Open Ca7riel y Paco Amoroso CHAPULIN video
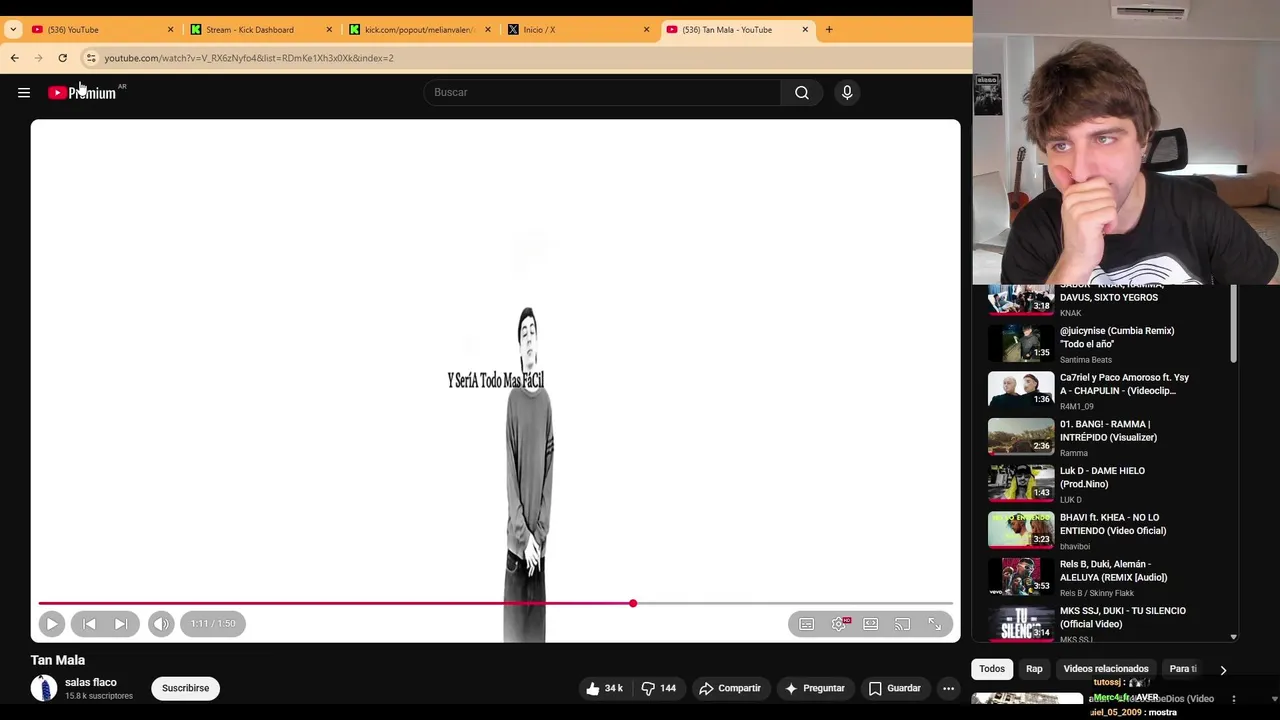Image resolution: width=1280 pixels, height=720 pixels. (1124, 384)
